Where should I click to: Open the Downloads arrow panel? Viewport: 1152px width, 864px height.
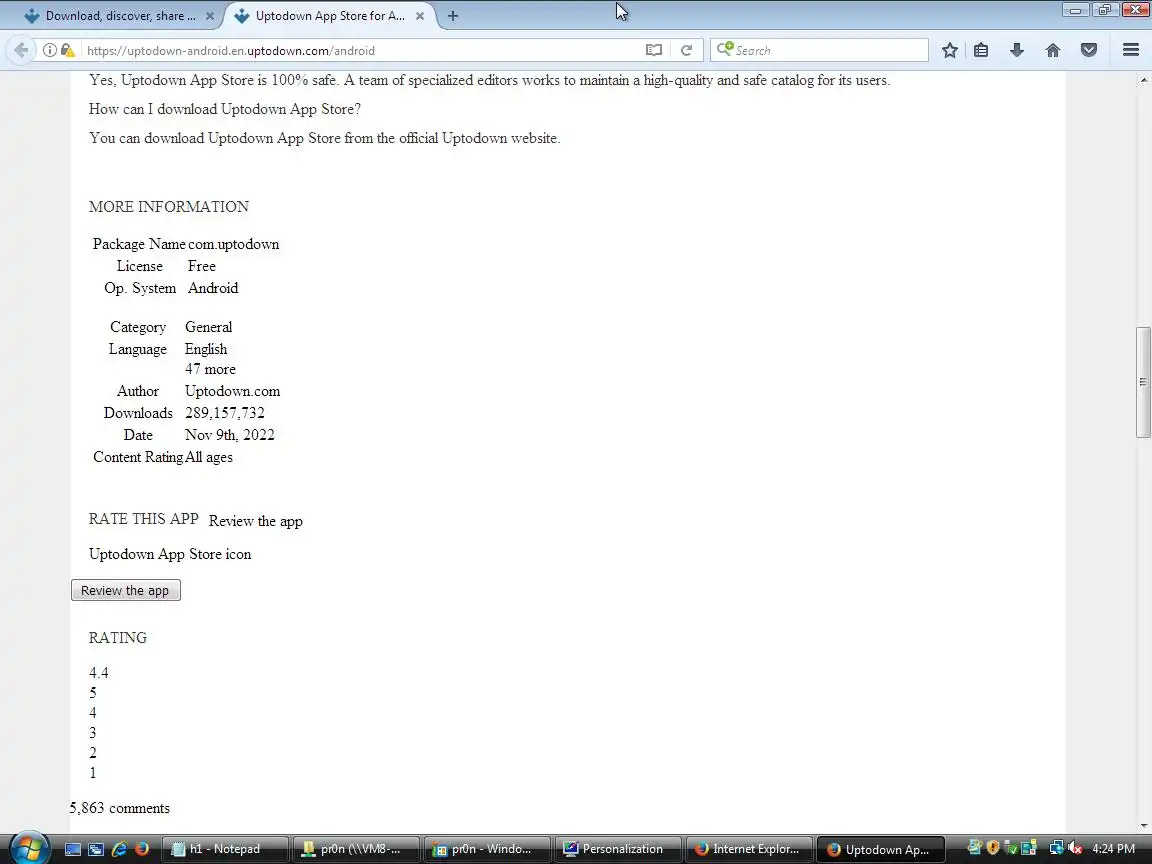pyautogui.click(x=1017, y=50)
